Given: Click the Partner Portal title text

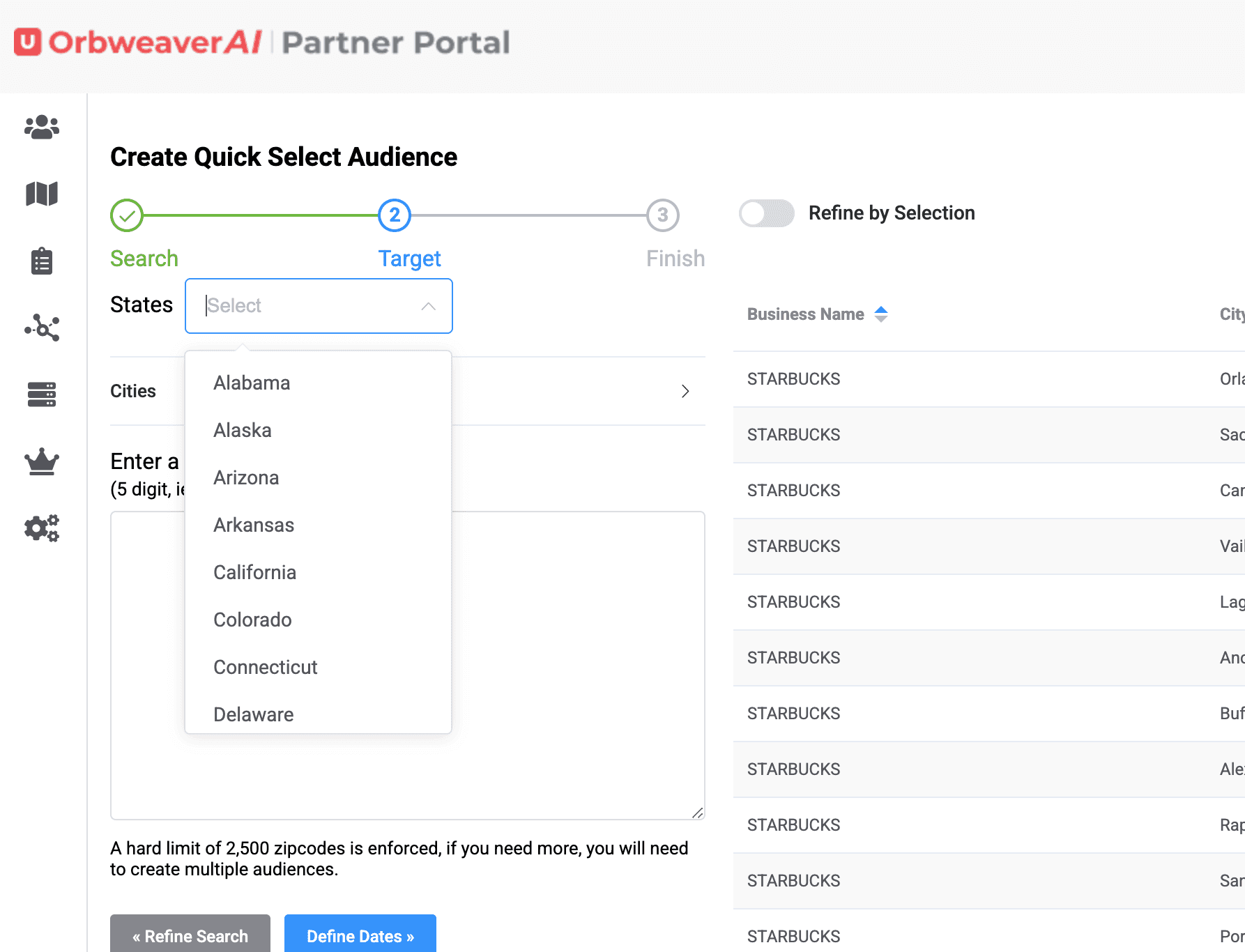Looking at the screenshot, I should pos(396,43).
